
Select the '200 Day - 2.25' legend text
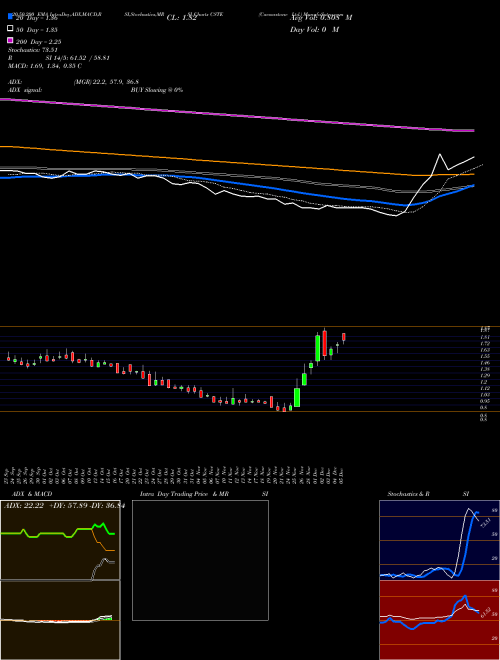click(x=39, y=42)
